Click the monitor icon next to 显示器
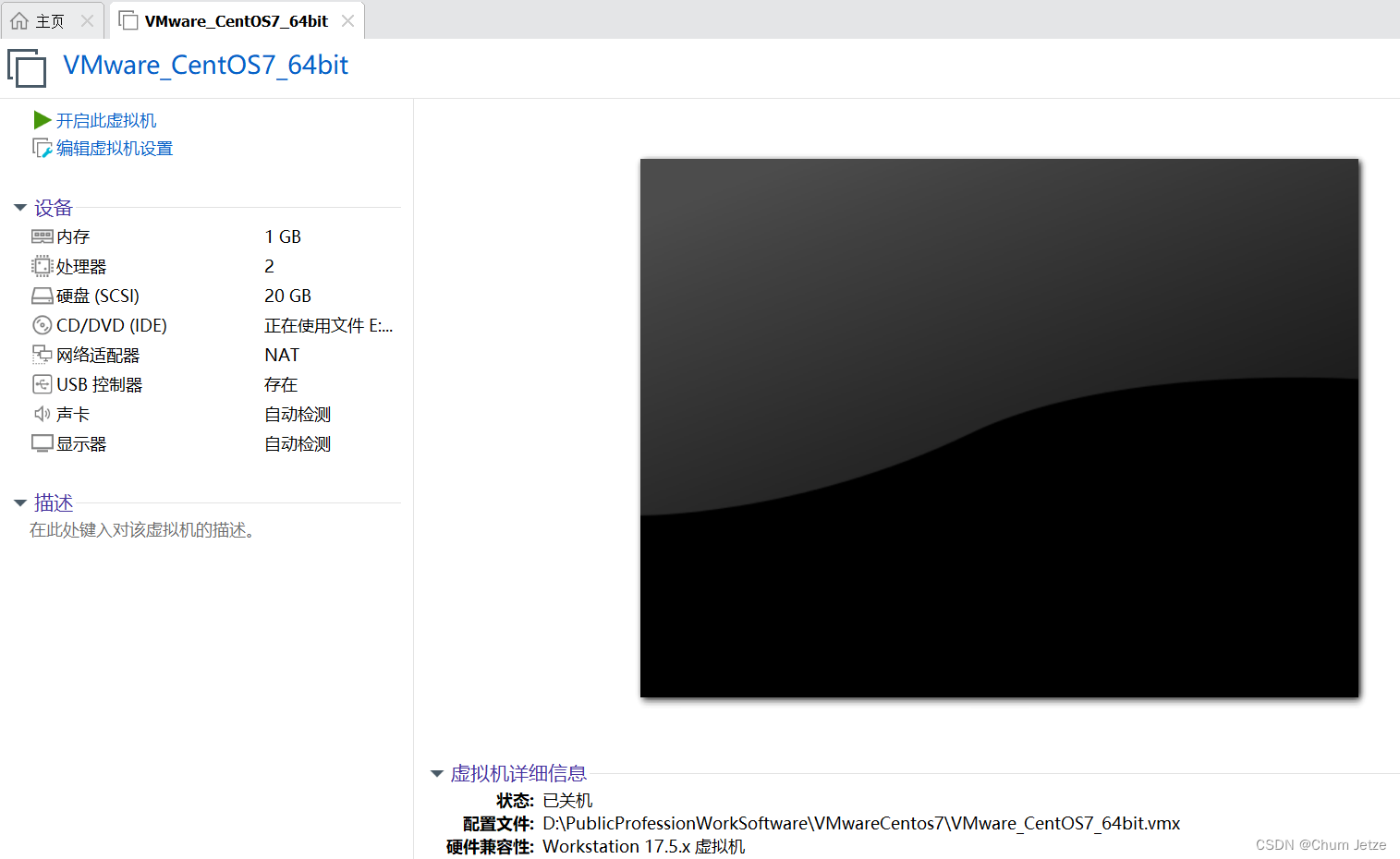1400x859 pixels. (x=42, y=443)
